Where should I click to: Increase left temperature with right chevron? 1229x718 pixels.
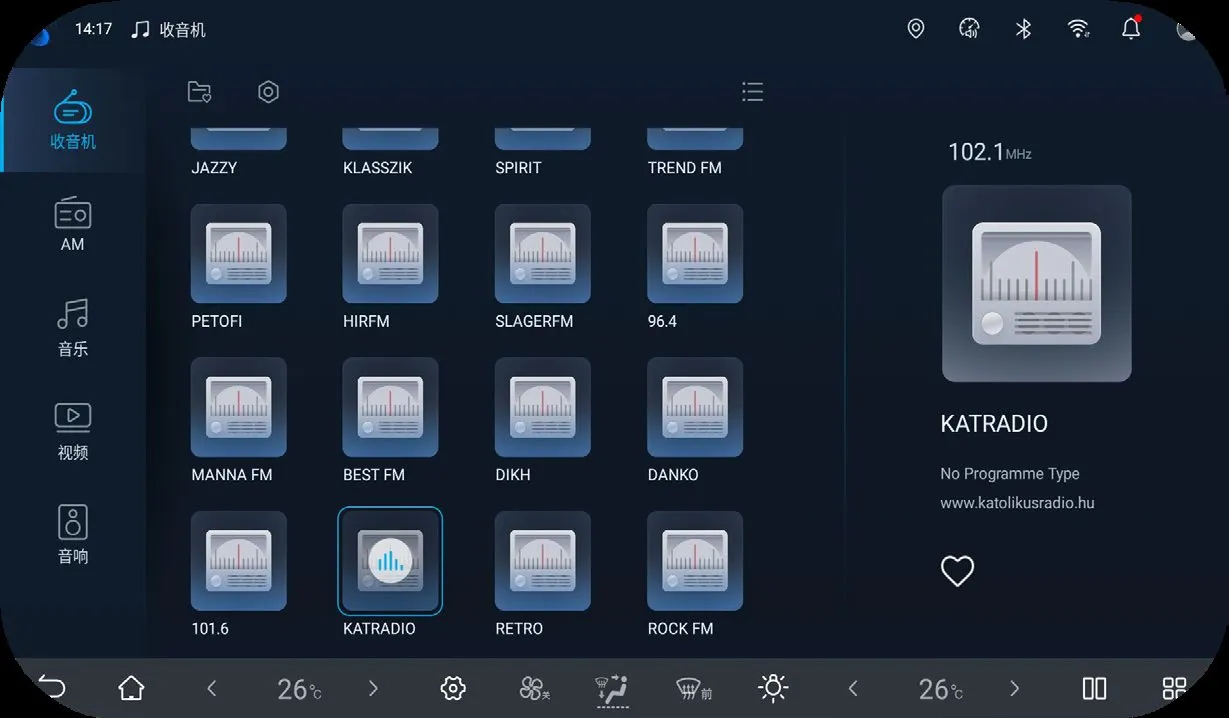[373, 688]
